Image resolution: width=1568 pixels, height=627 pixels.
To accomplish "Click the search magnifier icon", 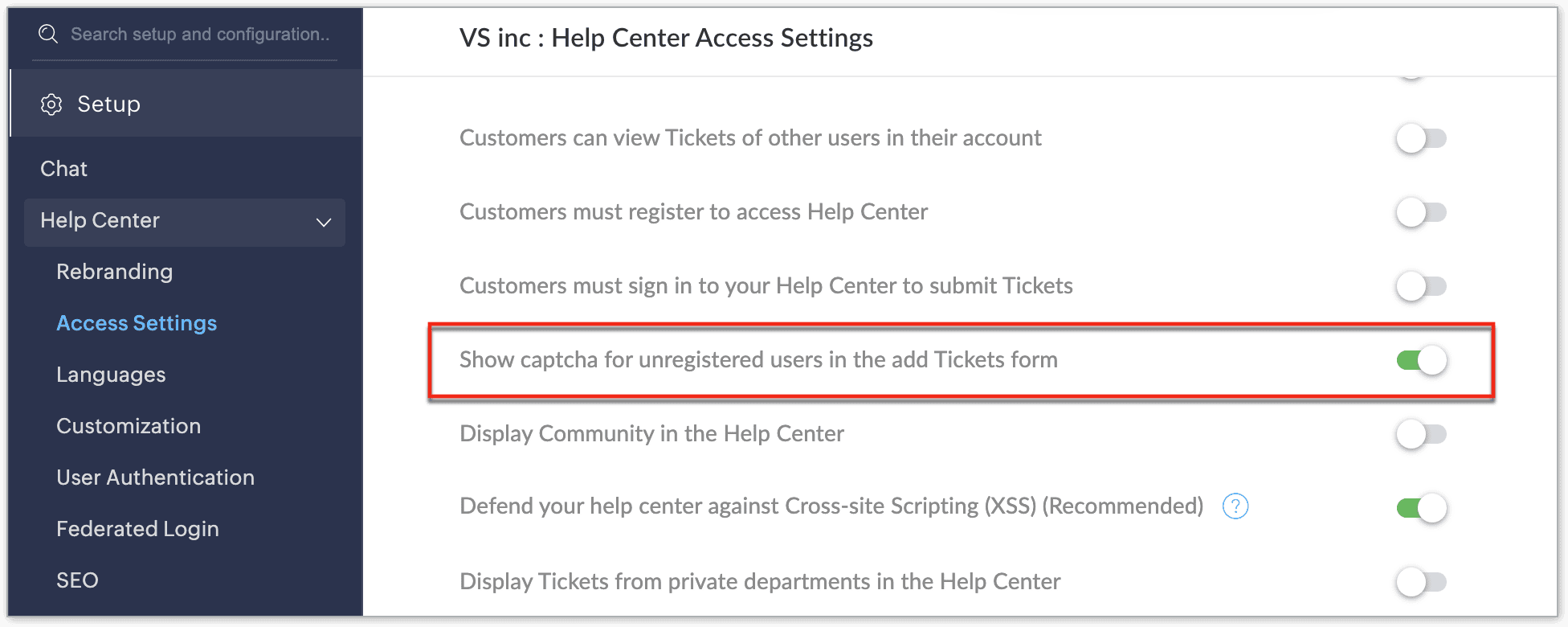I will pos(48,34).
